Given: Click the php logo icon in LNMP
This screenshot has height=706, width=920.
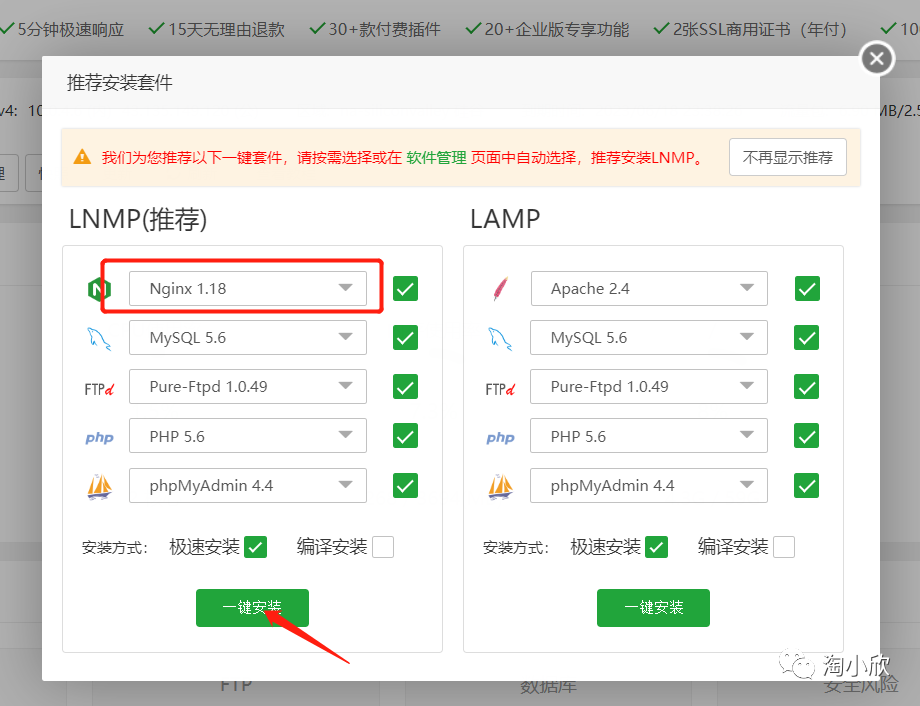Looking at the screenshot, I should tap(99, 438).
